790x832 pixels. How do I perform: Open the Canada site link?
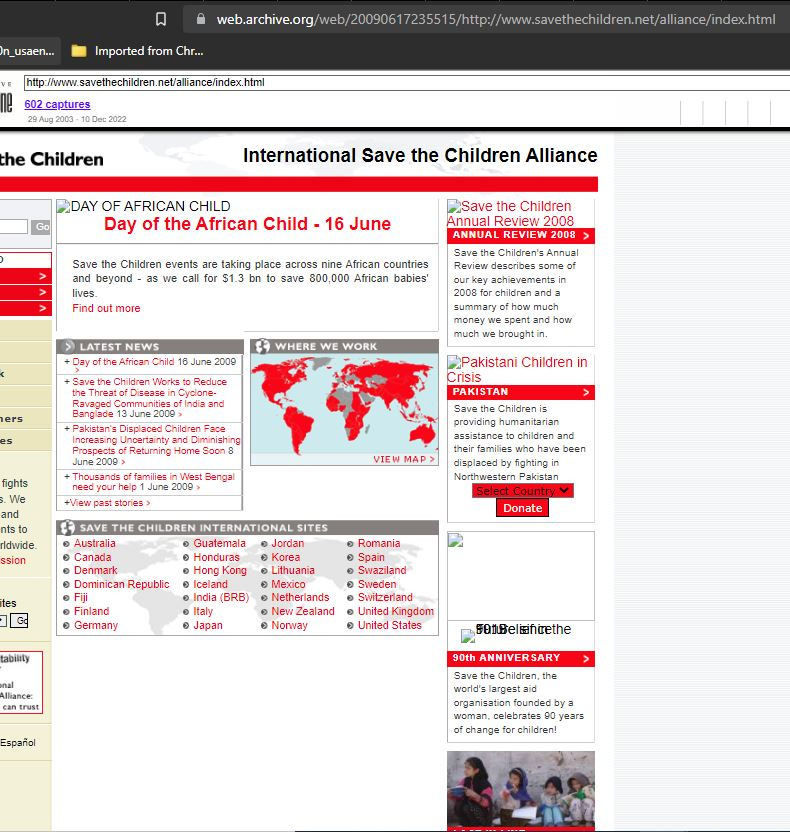point(92,557)
